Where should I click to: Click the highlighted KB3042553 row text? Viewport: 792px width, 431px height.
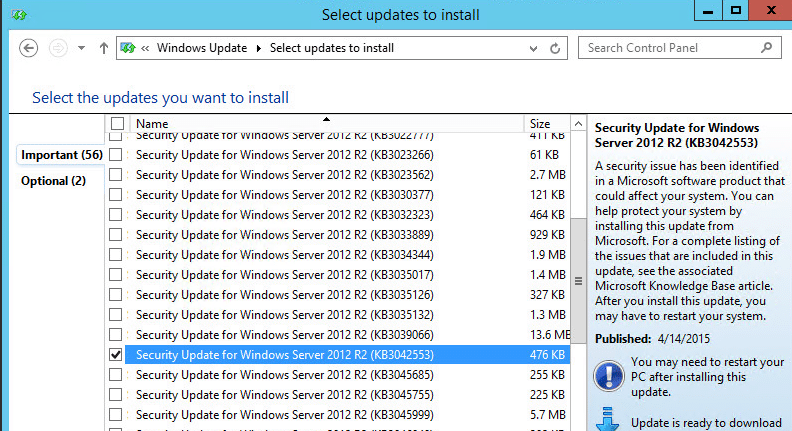(284, 355)
